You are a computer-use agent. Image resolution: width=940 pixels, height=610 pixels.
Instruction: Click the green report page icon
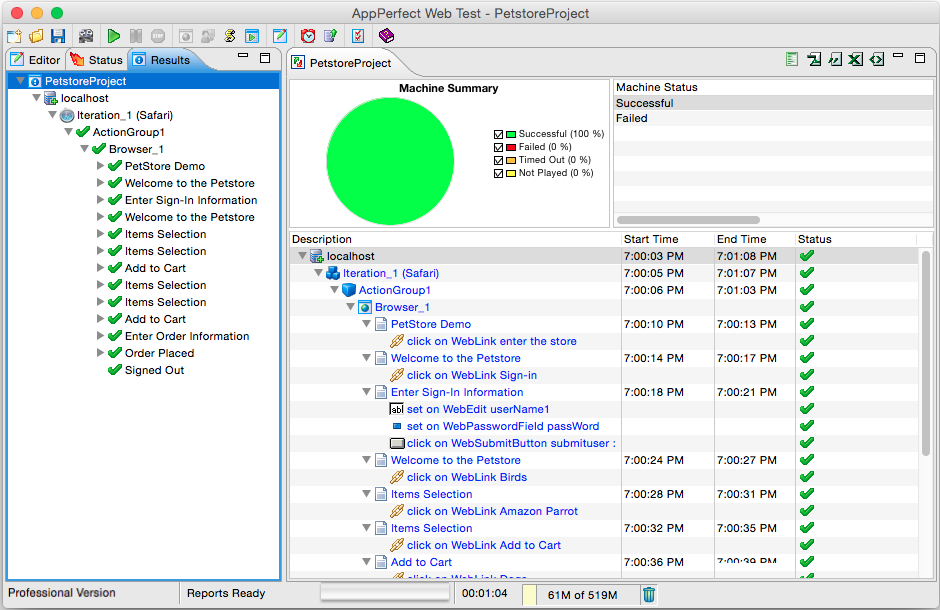pyautogui.click(x=792, y=59)
